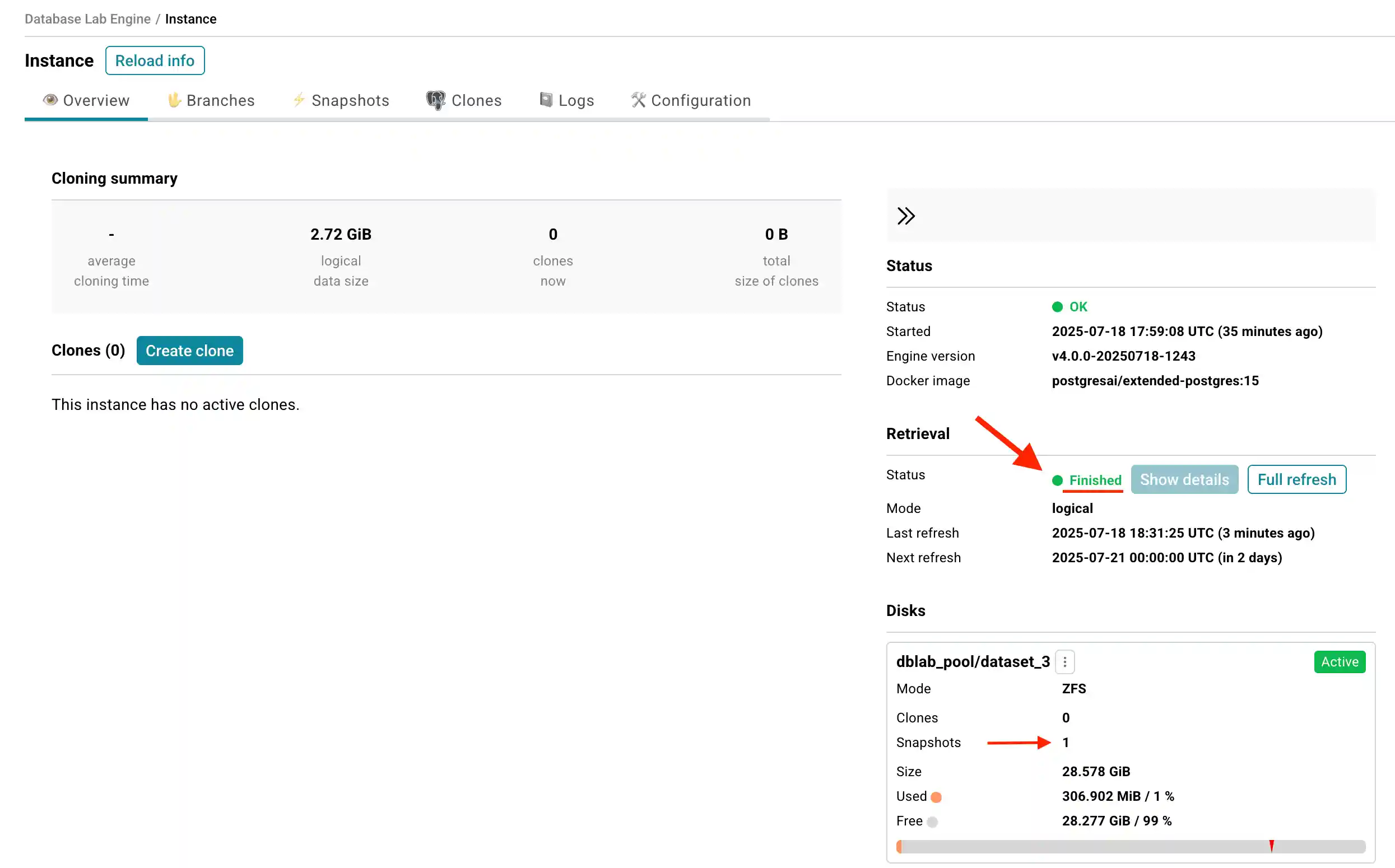The height and width of the screenshot is (868, 1395).
Task: Open the Database Lab Engine breadcrumb link
Action: (87, 18)
